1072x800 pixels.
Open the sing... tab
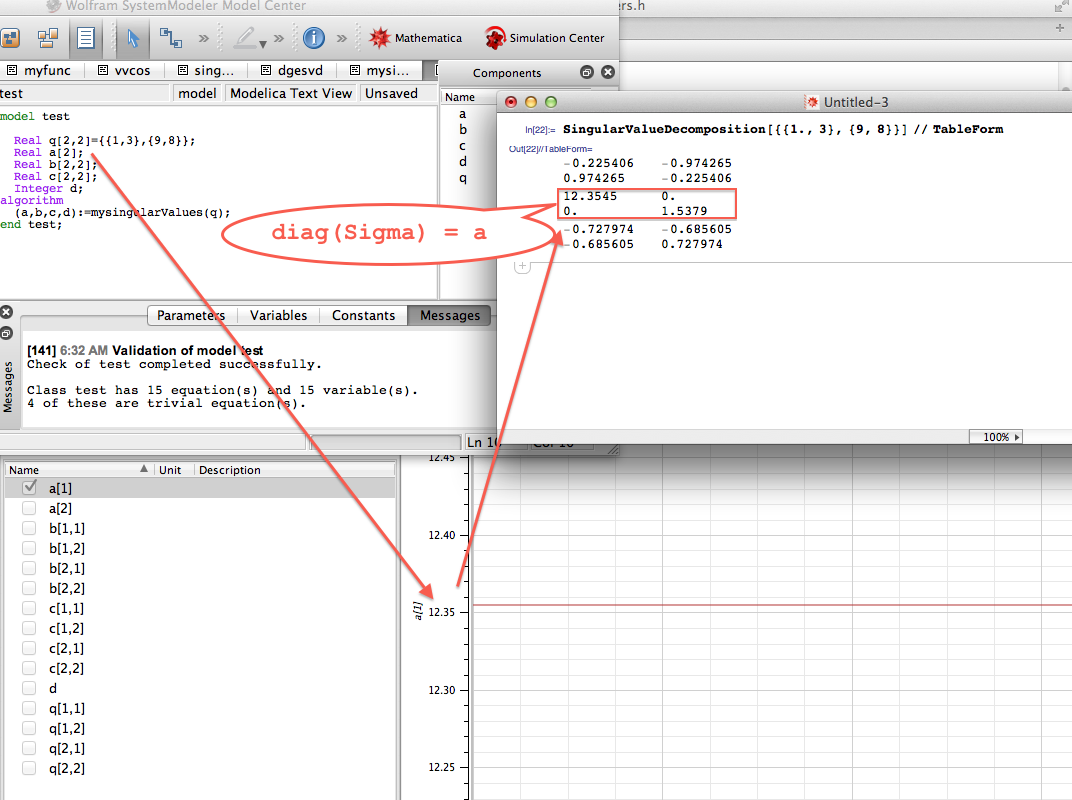click(206, 70)
